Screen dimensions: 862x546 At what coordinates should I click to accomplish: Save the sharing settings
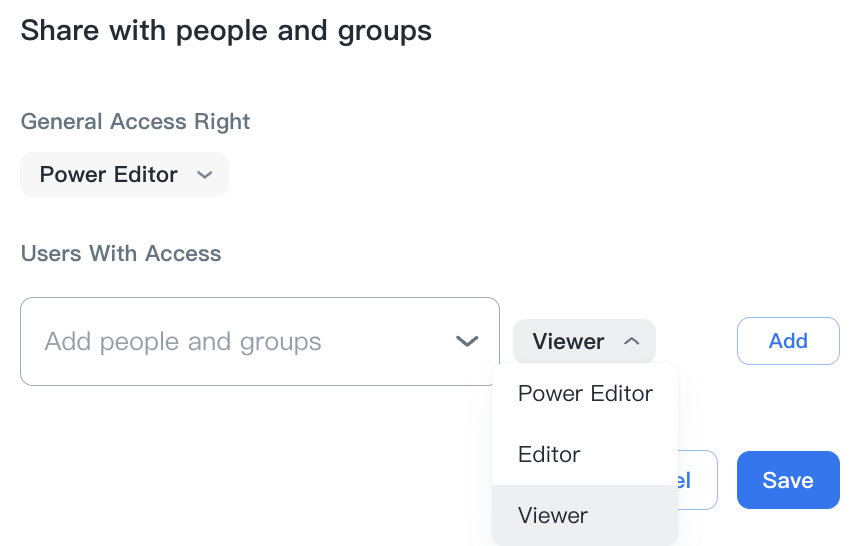pos(788,480)
